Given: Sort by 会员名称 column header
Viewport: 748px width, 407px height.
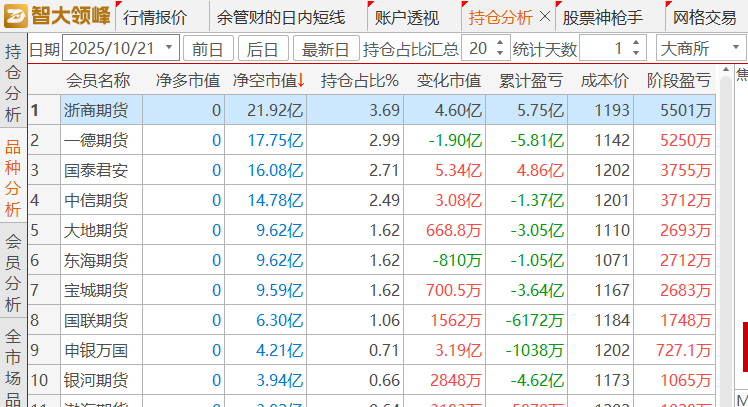Looking at the screenshot, I should click(x=98, y=81).
